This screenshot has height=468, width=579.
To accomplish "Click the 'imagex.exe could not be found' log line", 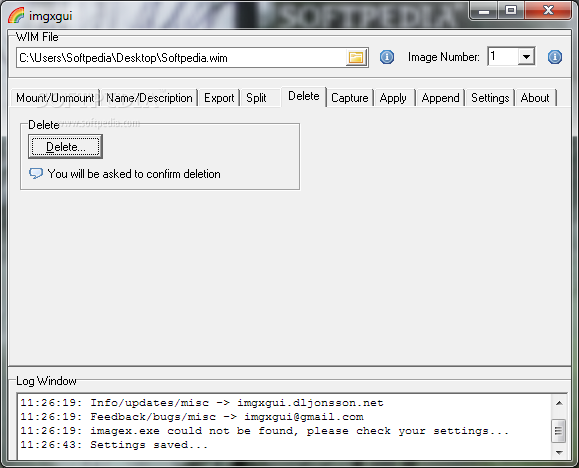I will click(264, 431).
